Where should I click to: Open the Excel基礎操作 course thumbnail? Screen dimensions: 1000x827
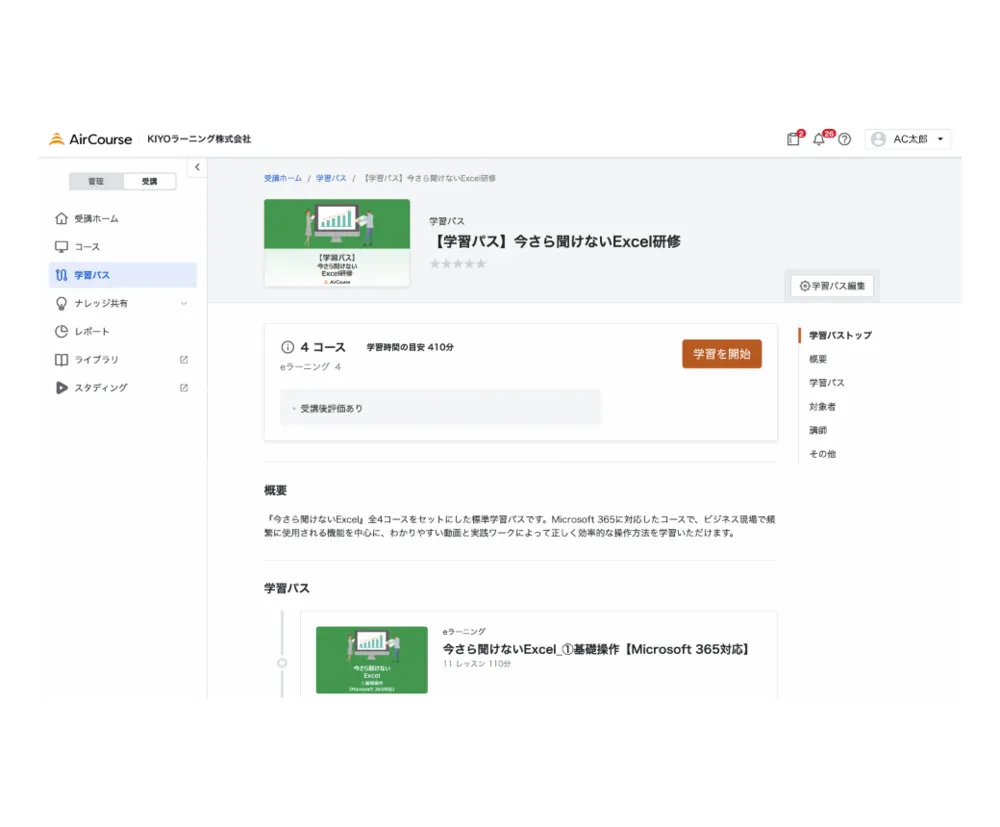(371, 660)
